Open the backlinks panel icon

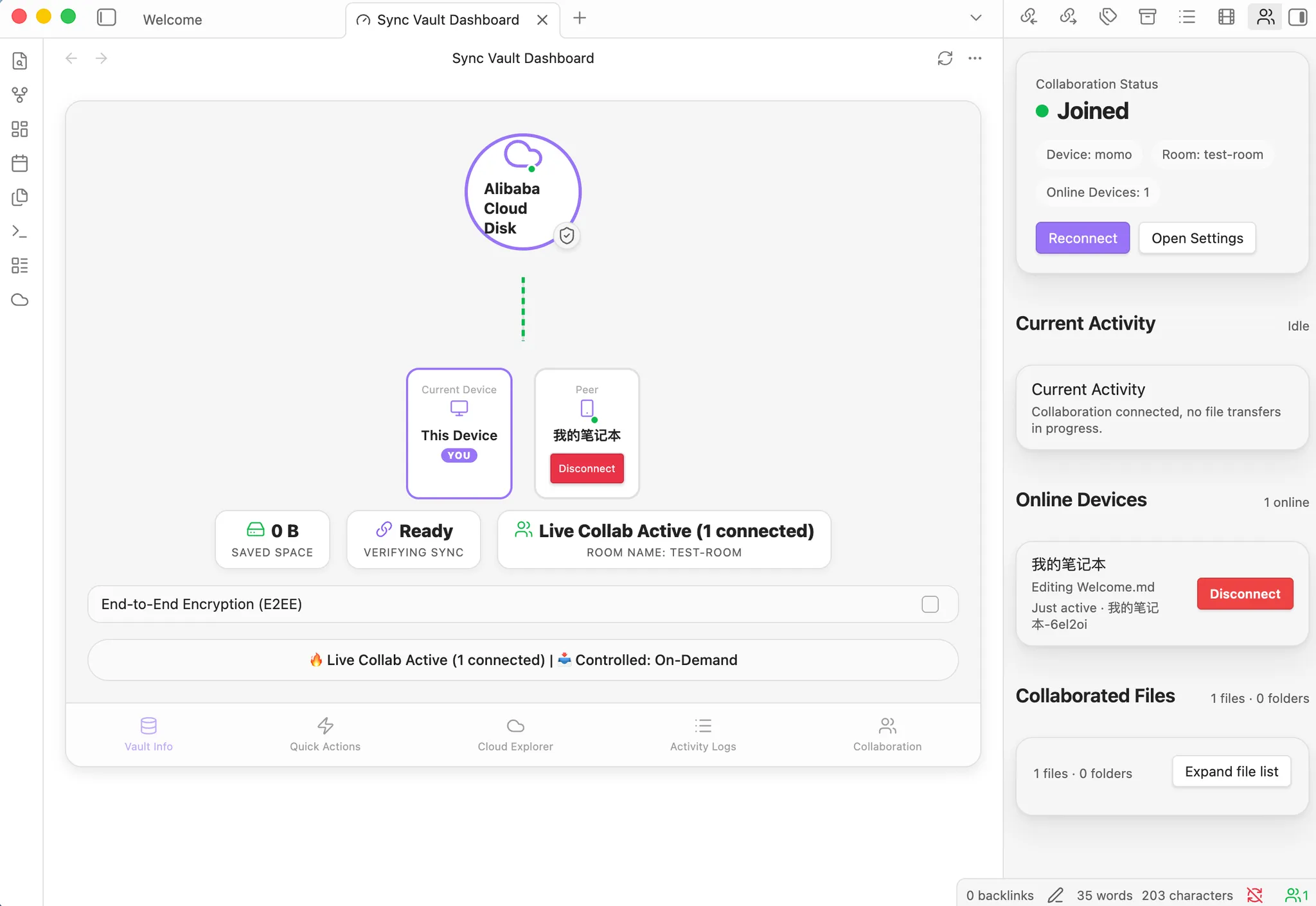coord(1029,17)
